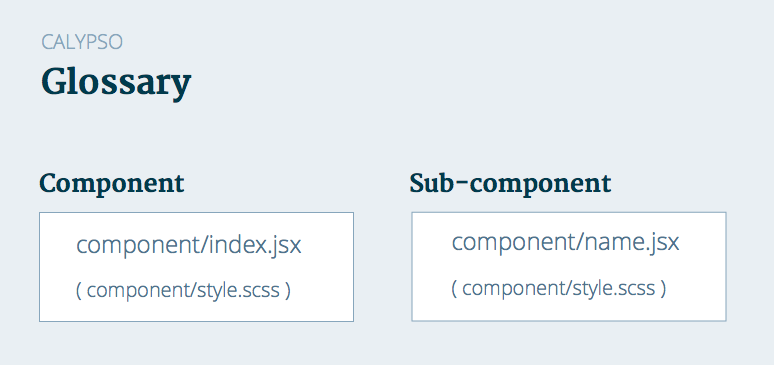This screenshot has width=774, height=365.
Task: Select the Glossary page heading
Action: [116, 82]
